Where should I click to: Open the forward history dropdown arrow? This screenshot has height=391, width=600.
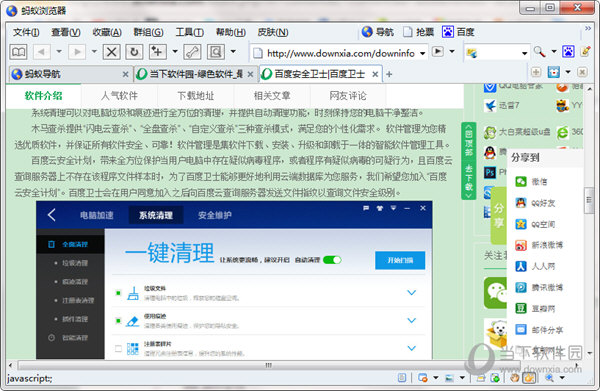pyautogui.click(x=94, y=51)
